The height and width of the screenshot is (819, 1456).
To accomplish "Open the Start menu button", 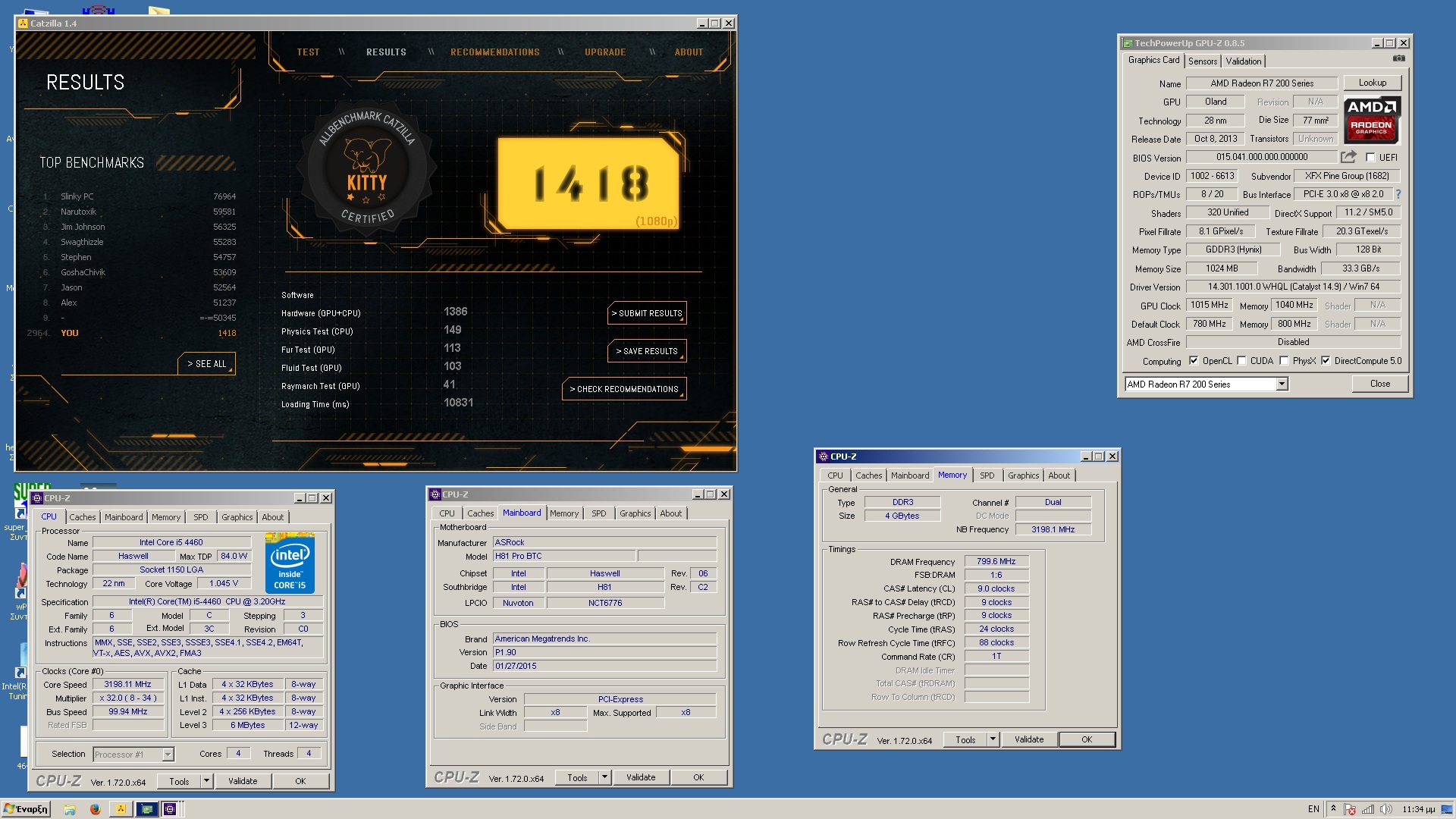I will click(27, 809).
